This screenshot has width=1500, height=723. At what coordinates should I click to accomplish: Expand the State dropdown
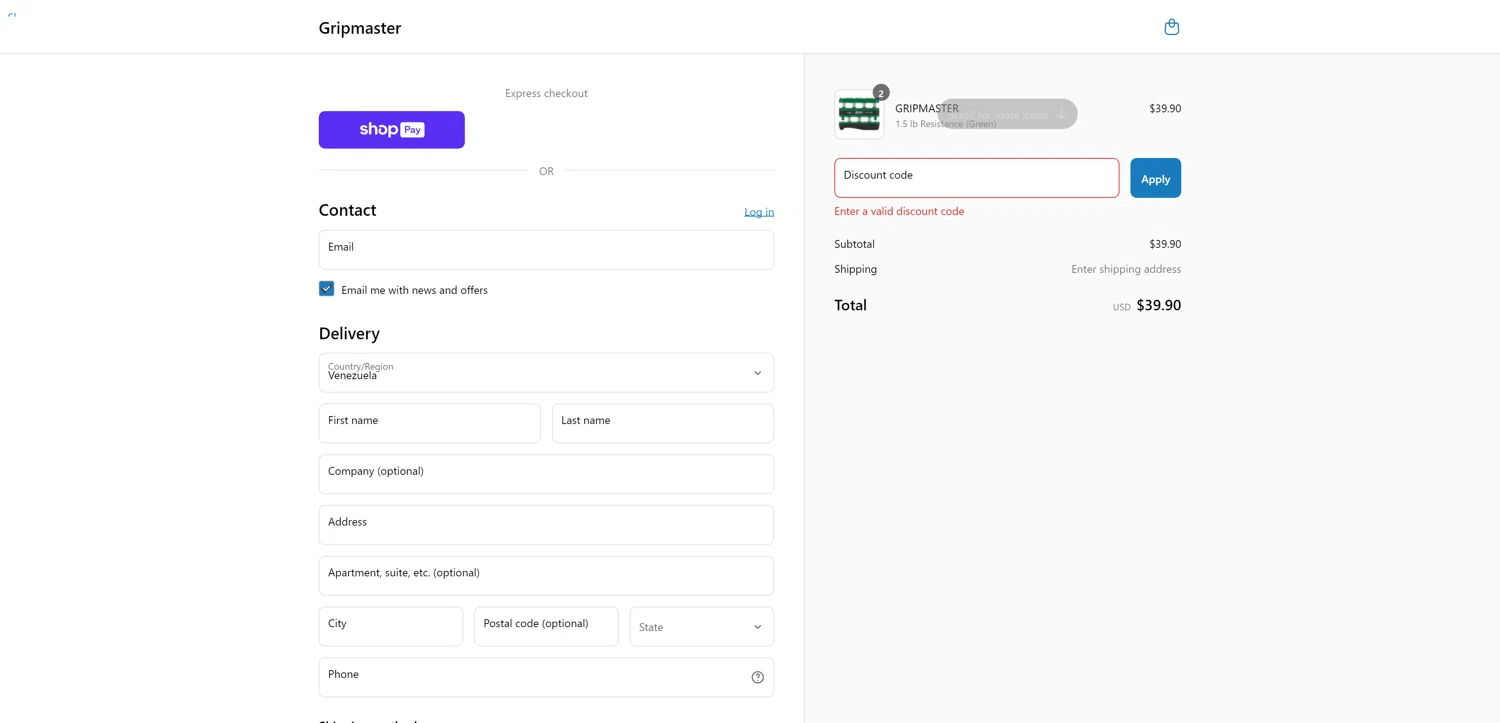(x=702, y=627)
